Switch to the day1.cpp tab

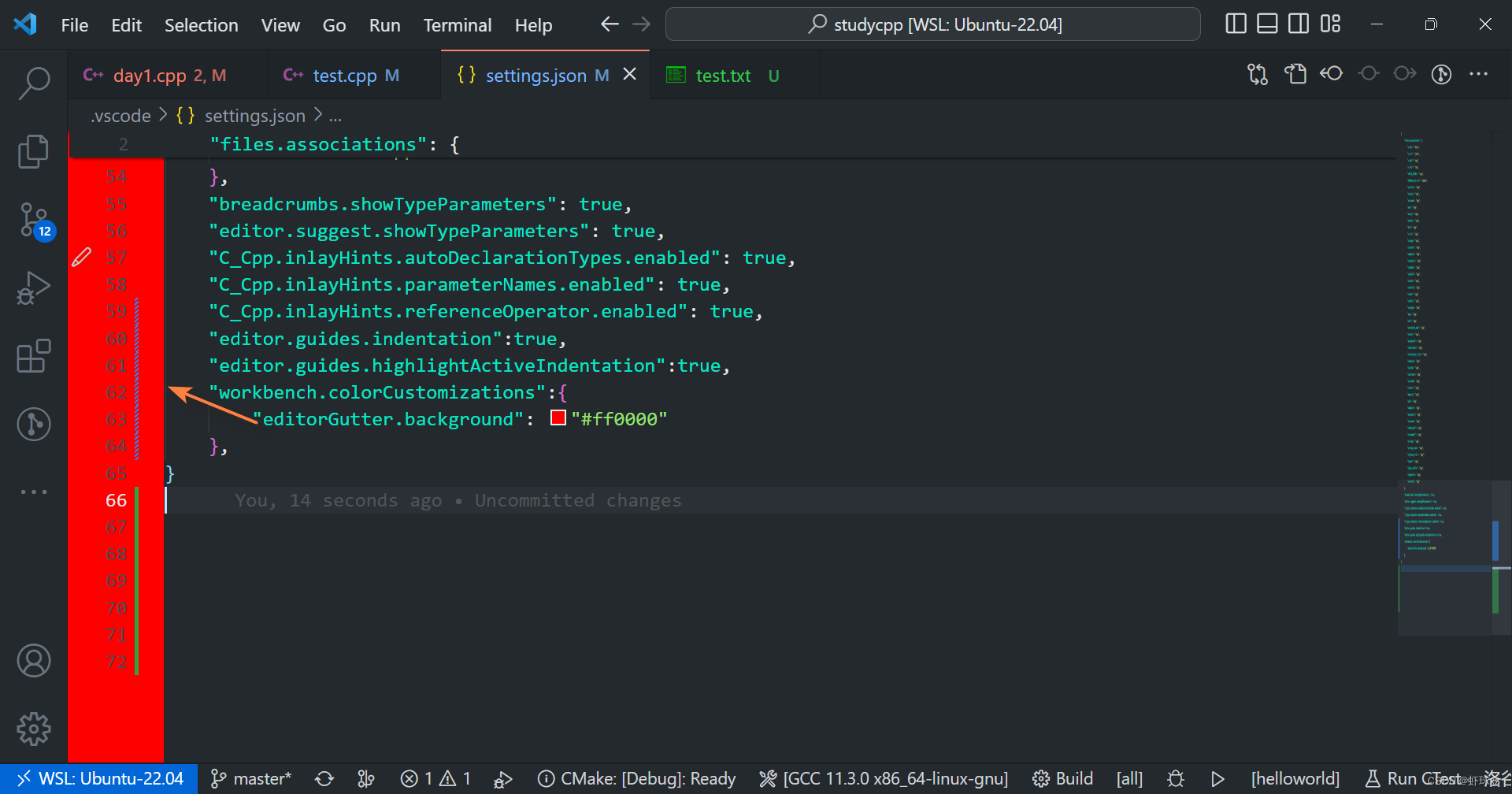[x=168, y=76]
